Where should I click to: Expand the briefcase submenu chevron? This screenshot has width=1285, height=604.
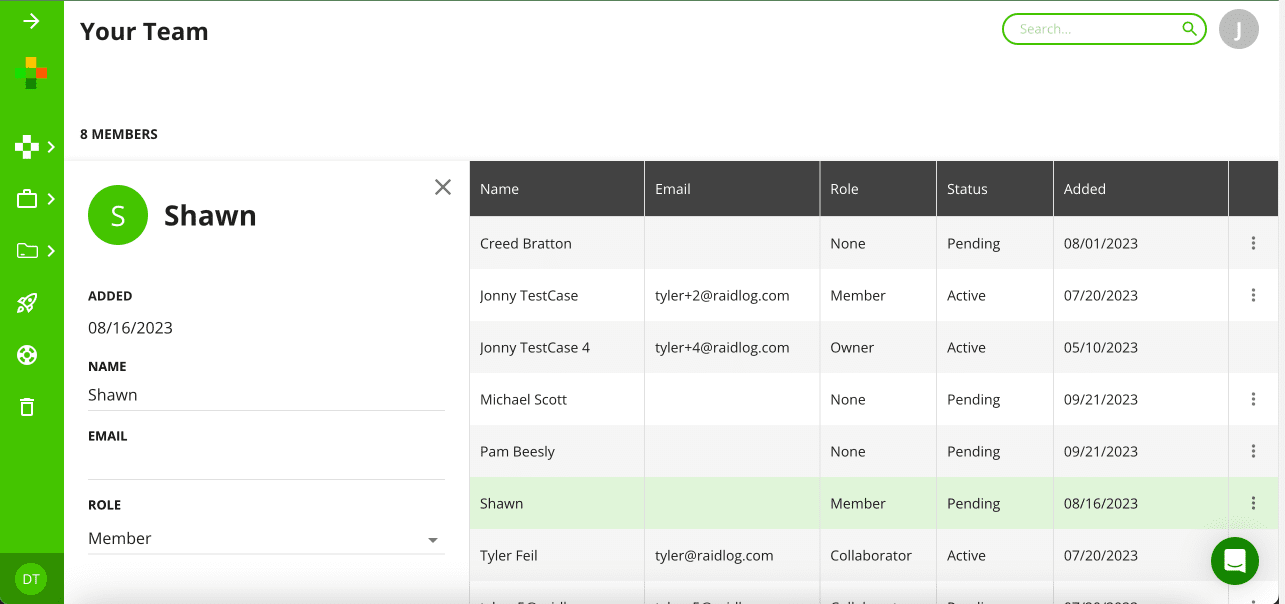[51, 199]
